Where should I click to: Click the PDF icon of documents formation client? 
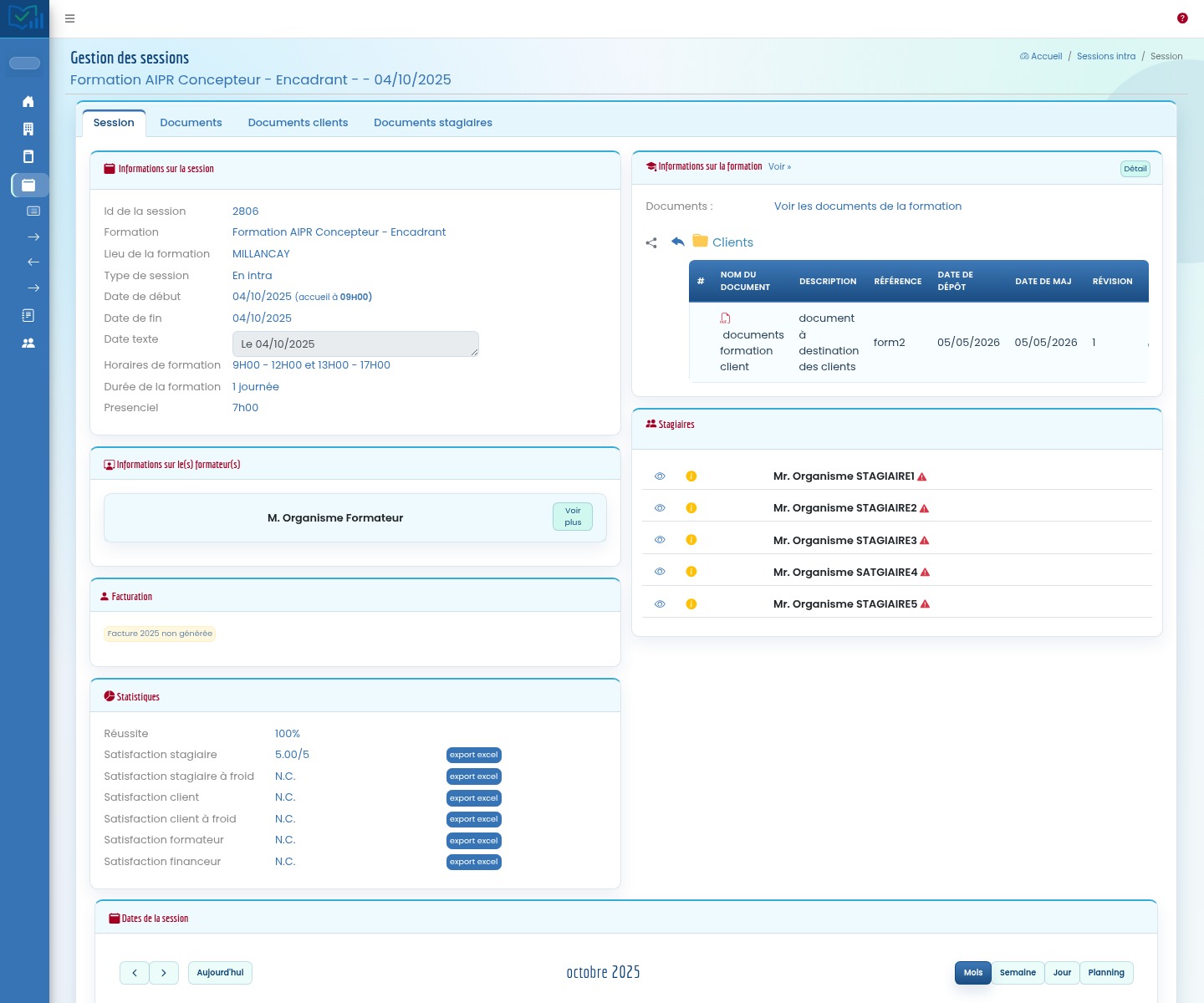tap(725, 318)
